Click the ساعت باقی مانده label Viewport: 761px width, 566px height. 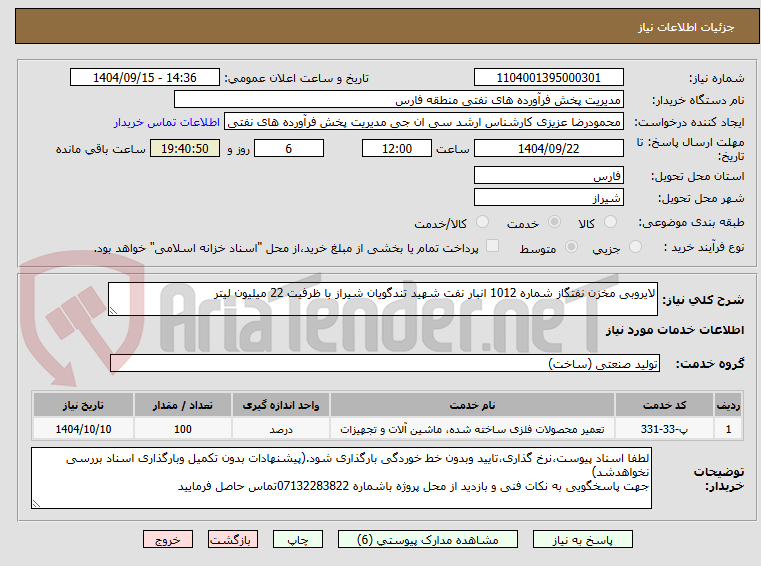click(x=101, y=149)
